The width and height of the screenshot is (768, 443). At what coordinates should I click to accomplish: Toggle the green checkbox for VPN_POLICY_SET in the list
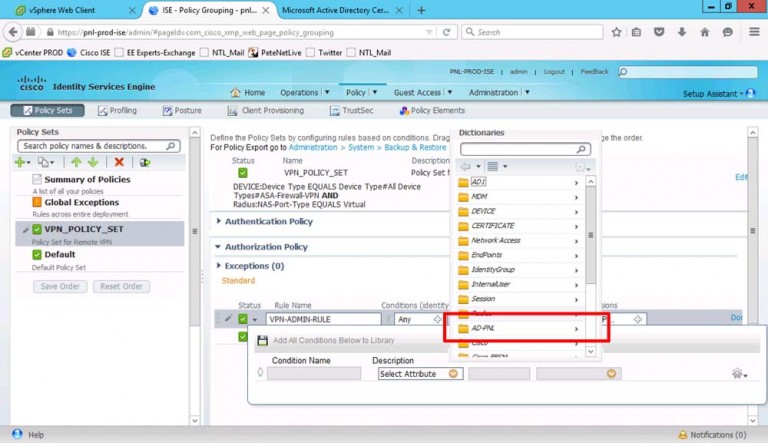point(37,229)
